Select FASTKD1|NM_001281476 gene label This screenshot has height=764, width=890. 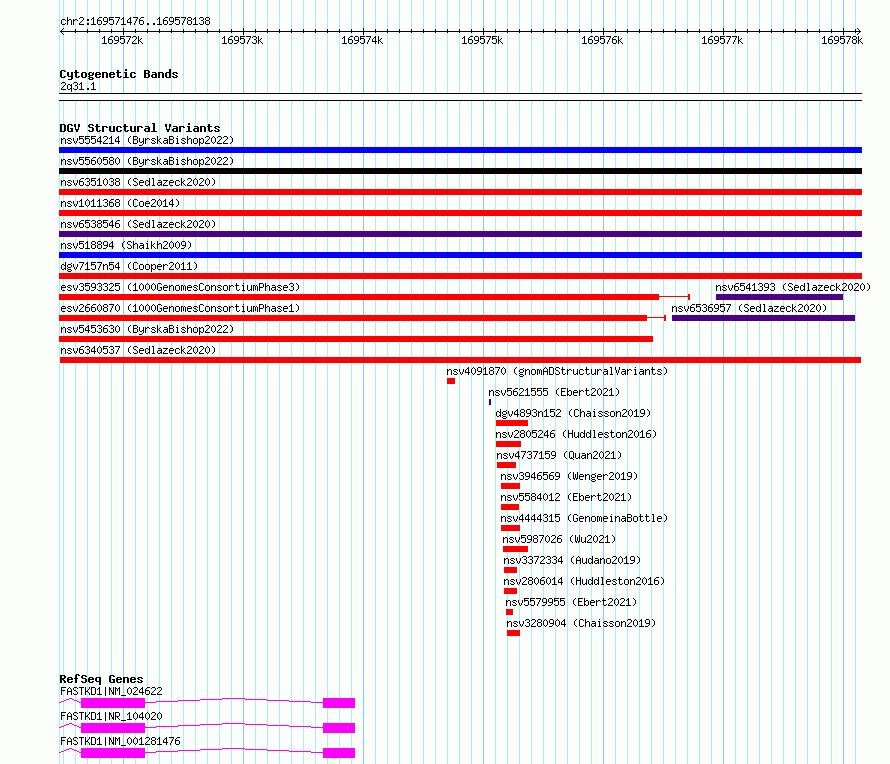point(120,741)
